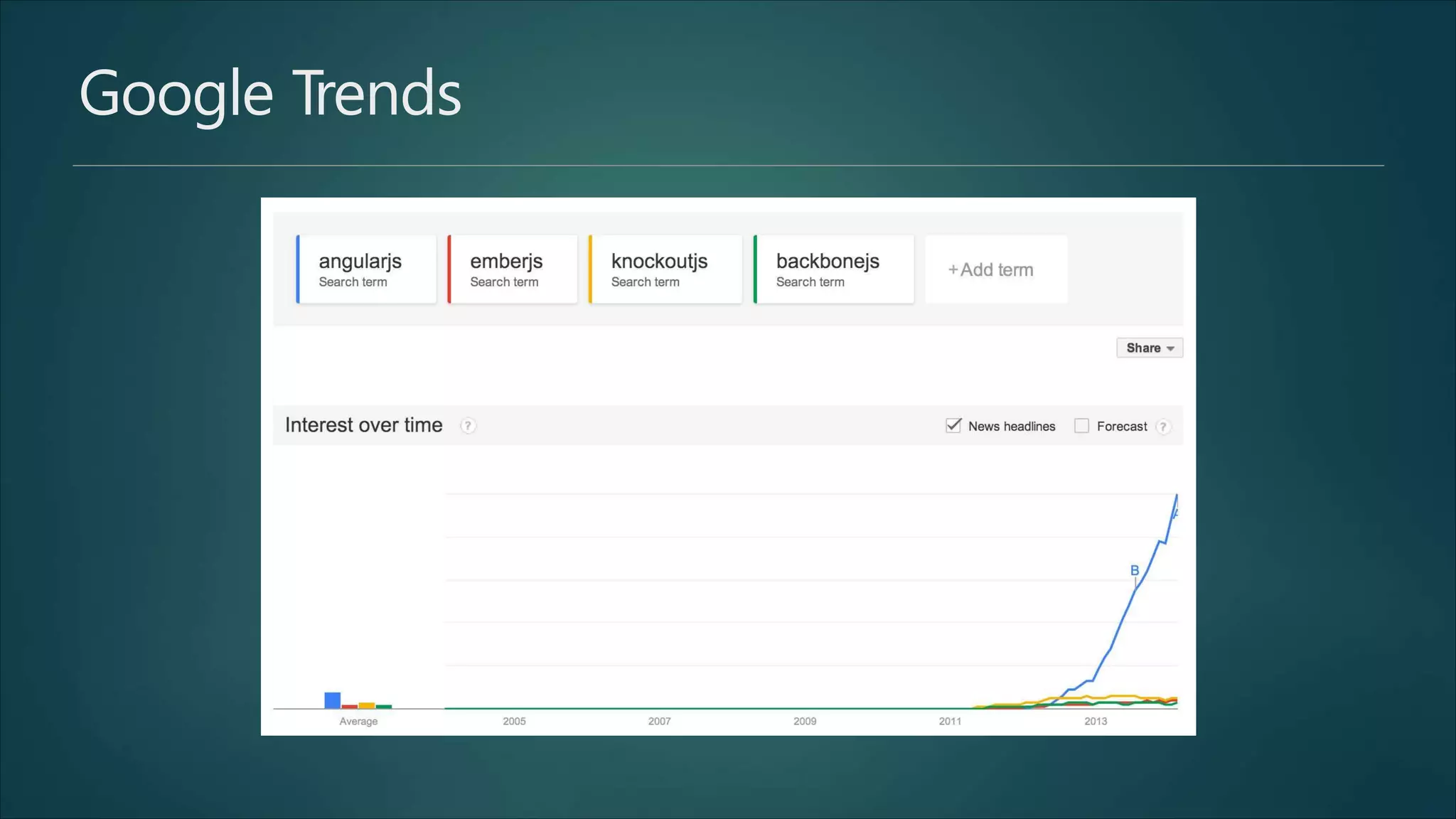
Task: Open help icon beside Interest over time
Action: click(x=467, y=426)
